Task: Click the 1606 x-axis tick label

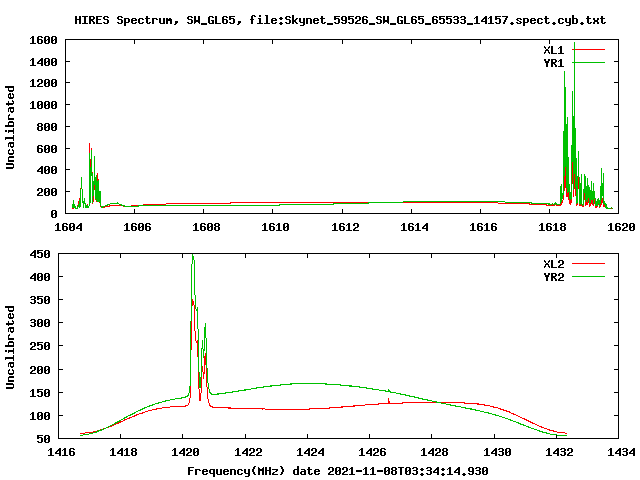Action: 137,227
